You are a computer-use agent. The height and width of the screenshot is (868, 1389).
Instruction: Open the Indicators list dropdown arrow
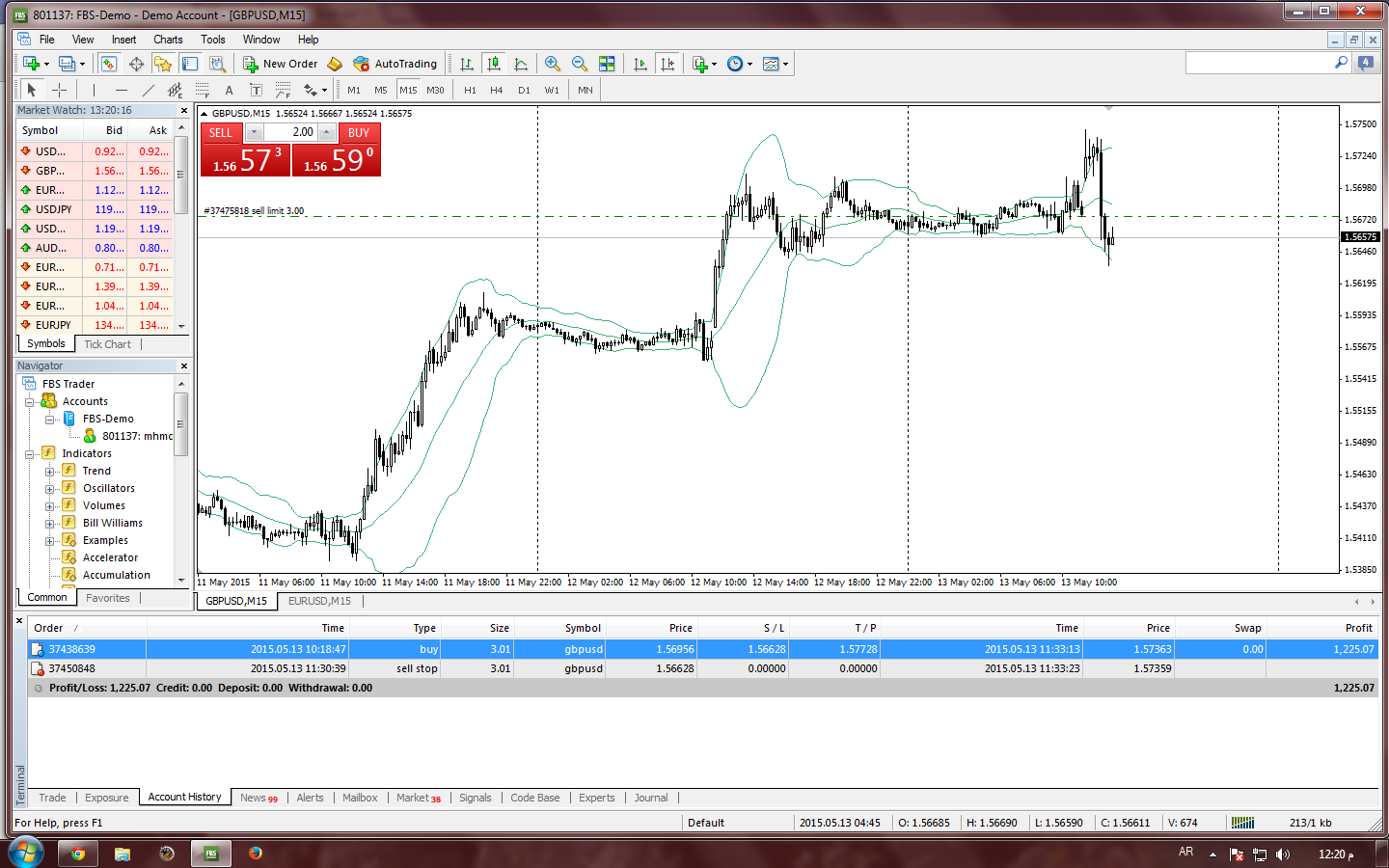click(x=714, y=65)
